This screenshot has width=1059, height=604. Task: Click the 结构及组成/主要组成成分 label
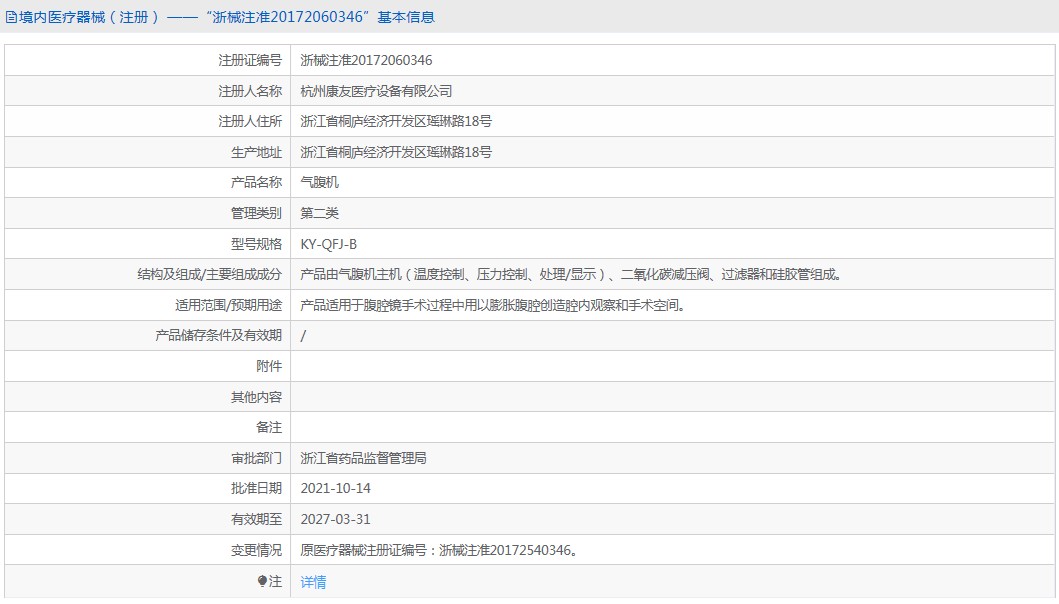coord(209,274)
